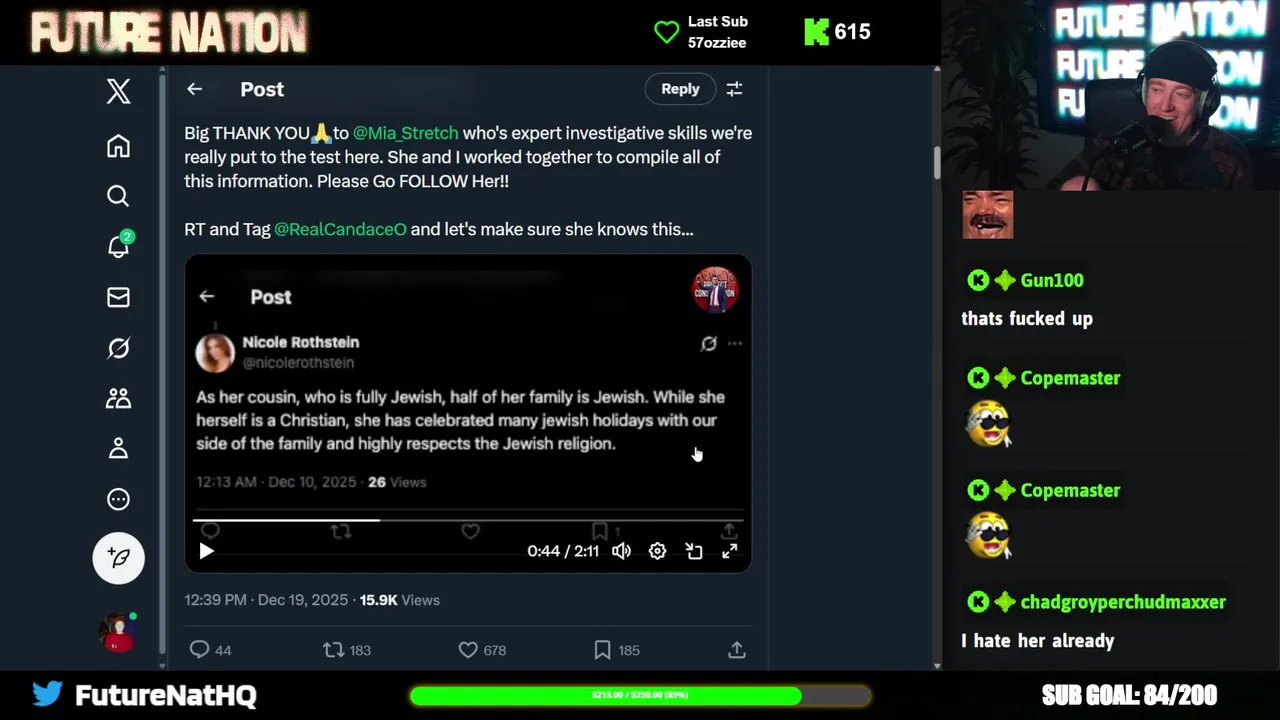This screenshot has height=720, width=1280.
Task: Open Profile icon in sidebar
Action: tap(118, 448)
